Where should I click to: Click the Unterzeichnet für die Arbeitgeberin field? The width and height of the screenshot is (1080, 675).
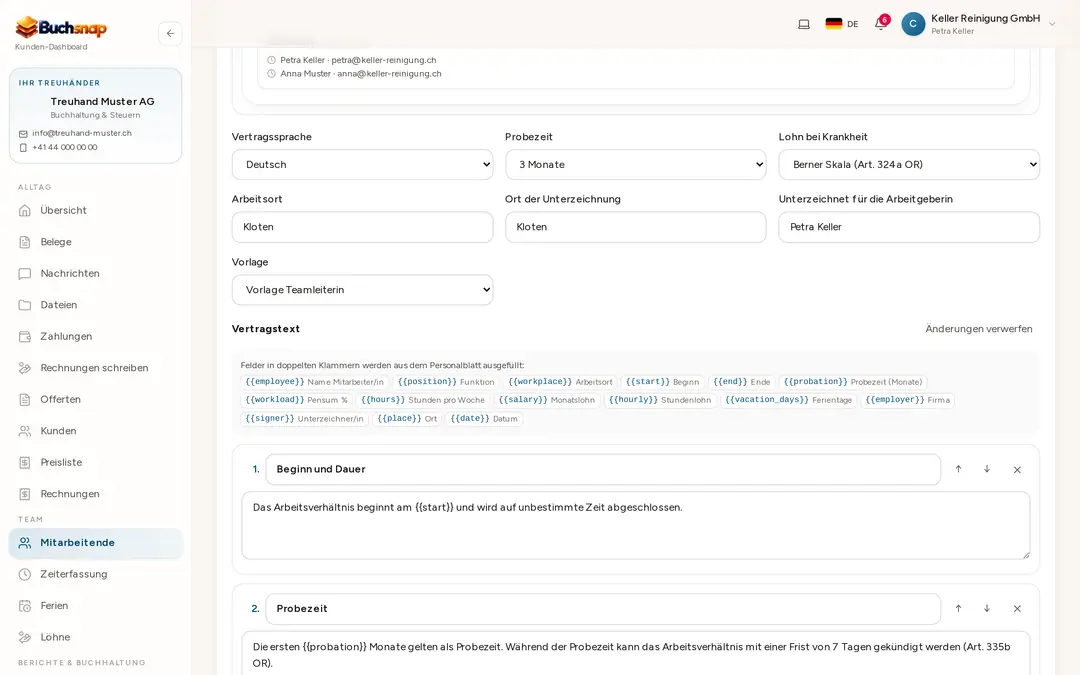tap(909, 227)
